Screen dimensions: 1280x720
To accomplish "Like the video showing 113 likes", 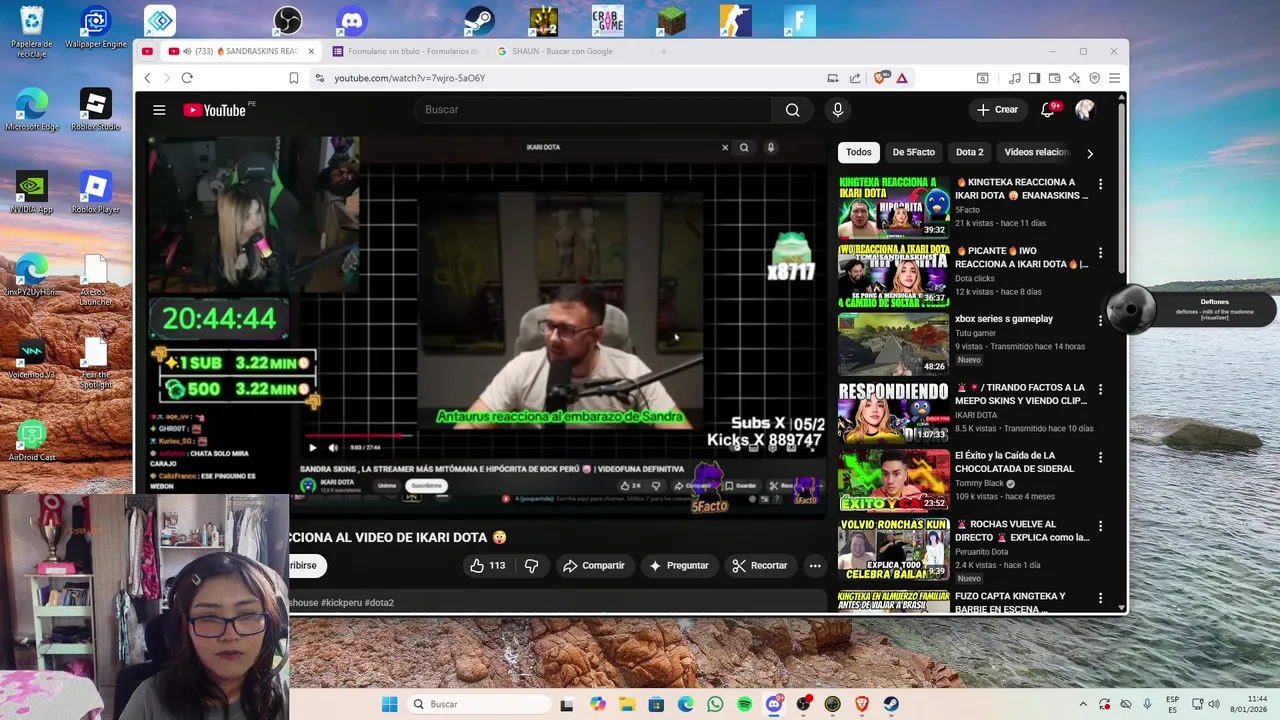I will click(488, 566).
